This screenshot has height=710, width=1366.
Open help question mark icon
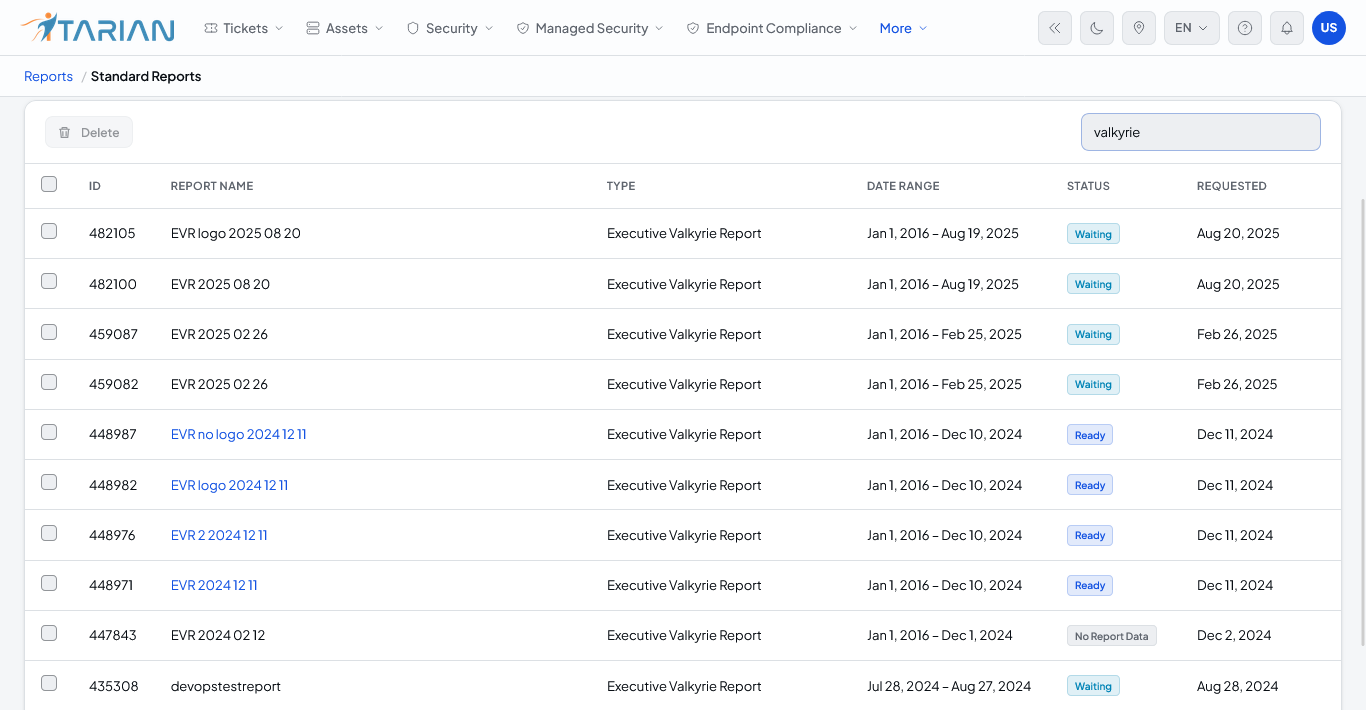tap(1245, 28)
